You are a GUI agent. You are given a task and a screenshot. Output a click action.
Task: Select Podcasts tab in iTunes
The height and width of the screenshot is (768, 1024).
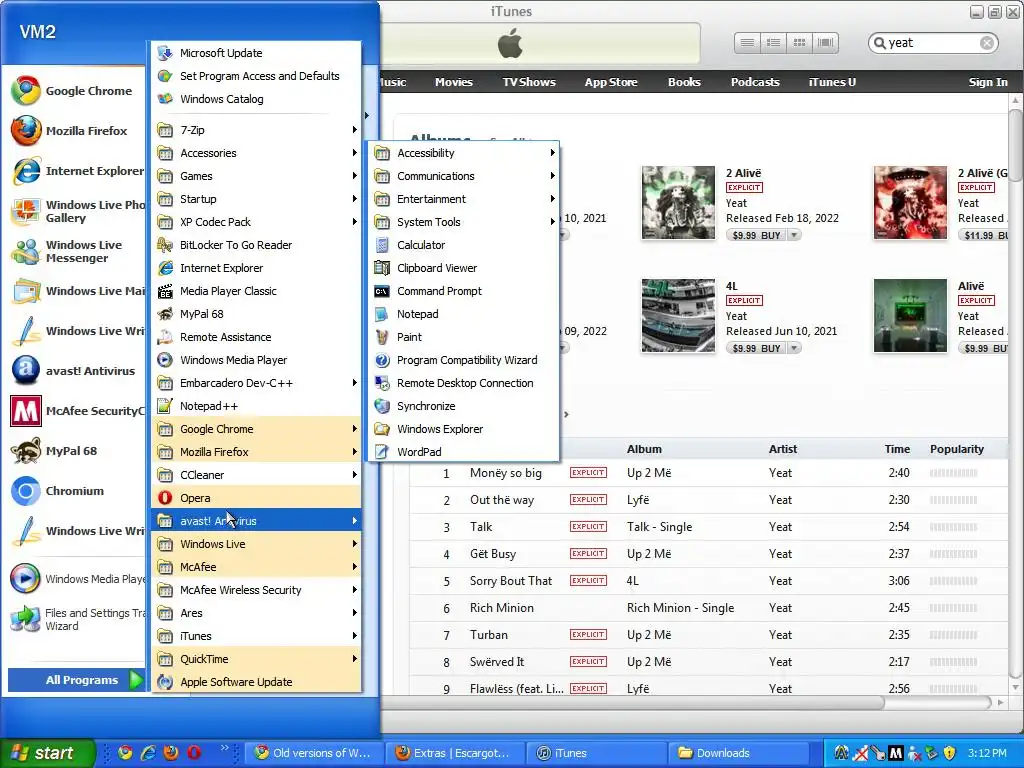755,82
